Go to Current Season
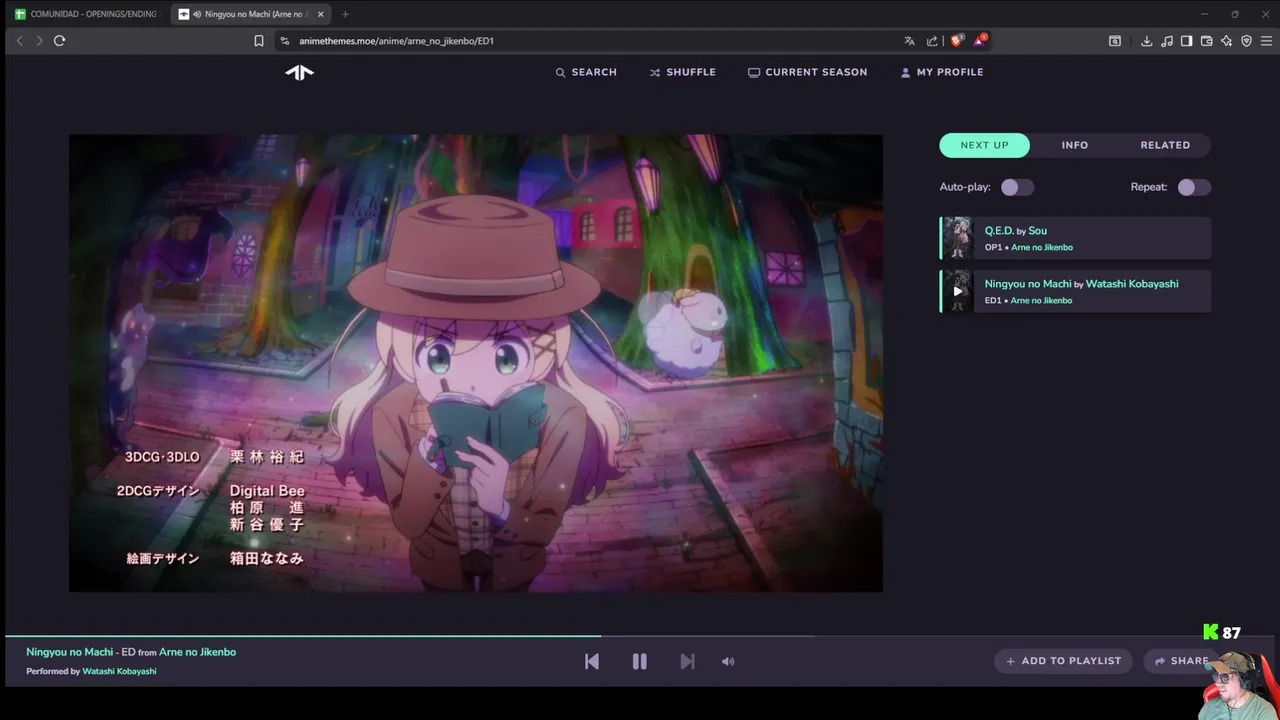The image size is (1280, 720). pyautogui.click(x=808, y=72)
